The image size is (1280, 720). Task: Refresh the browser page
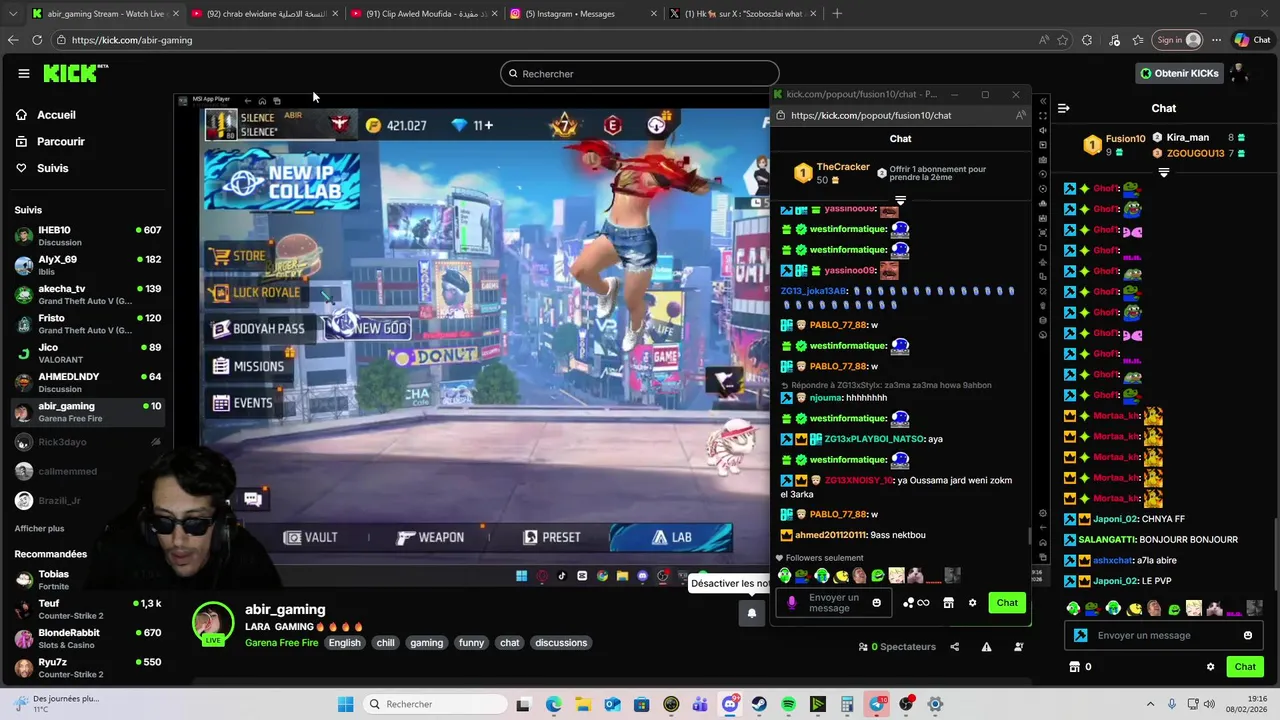[37, 40]
